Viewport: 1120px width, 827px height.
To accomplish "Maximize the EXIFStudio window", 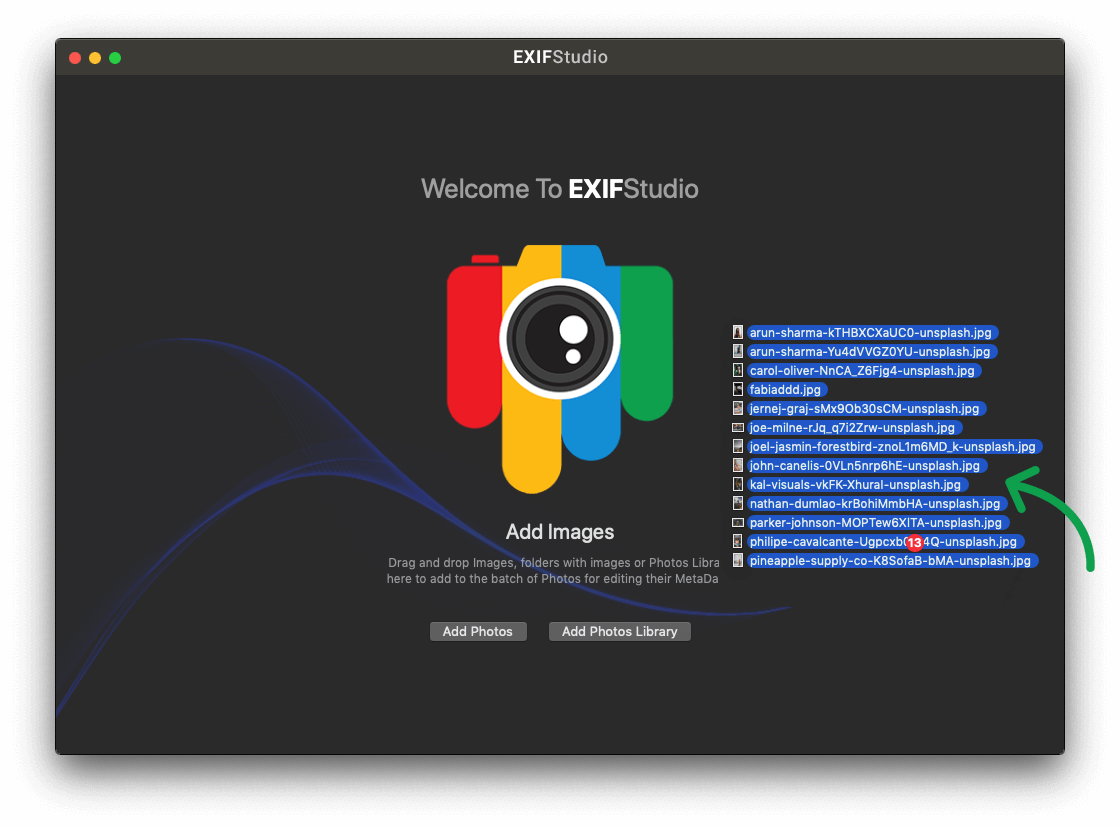I will [x=115, y=58].
